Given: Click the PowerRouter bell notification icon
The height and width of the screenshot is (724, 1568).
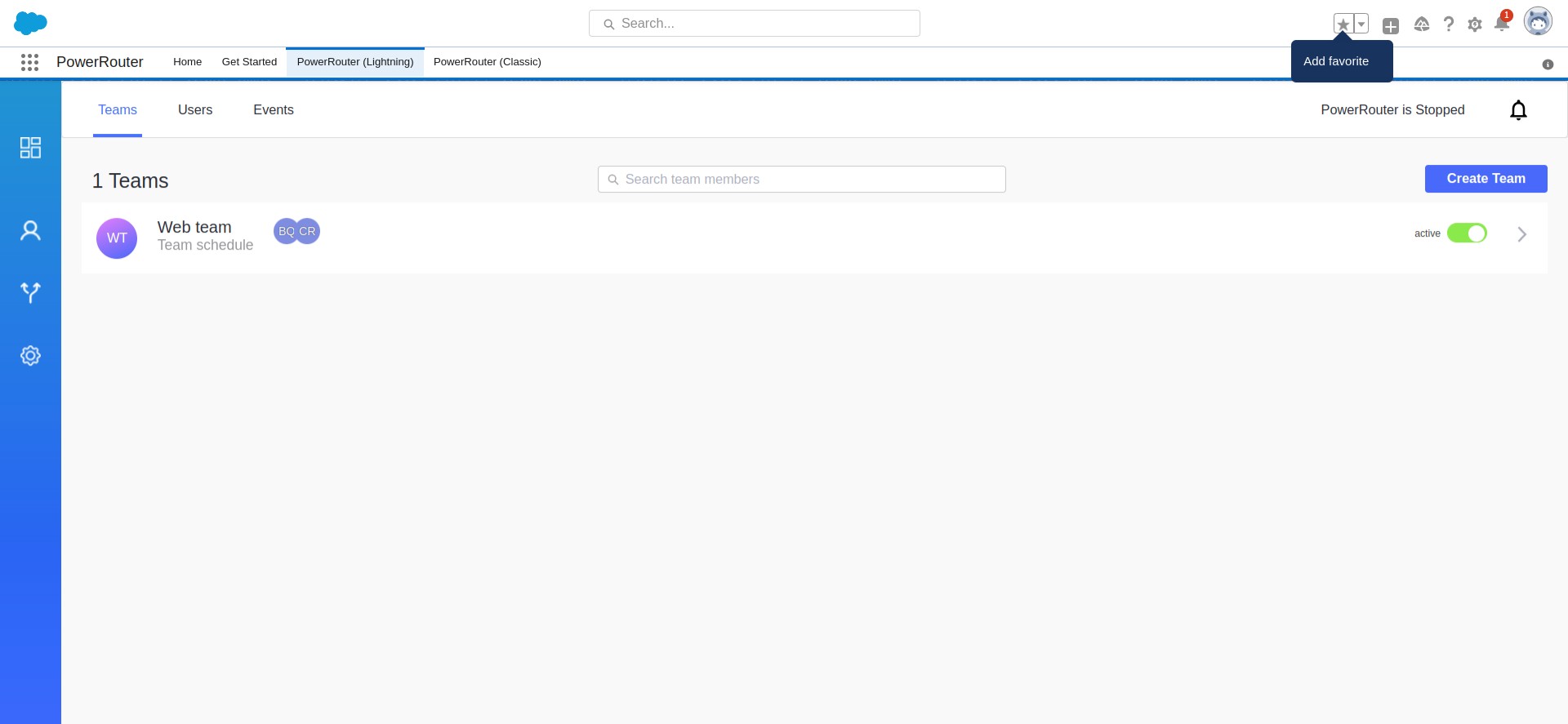Looking at the screenshot, I should 1518,110.
